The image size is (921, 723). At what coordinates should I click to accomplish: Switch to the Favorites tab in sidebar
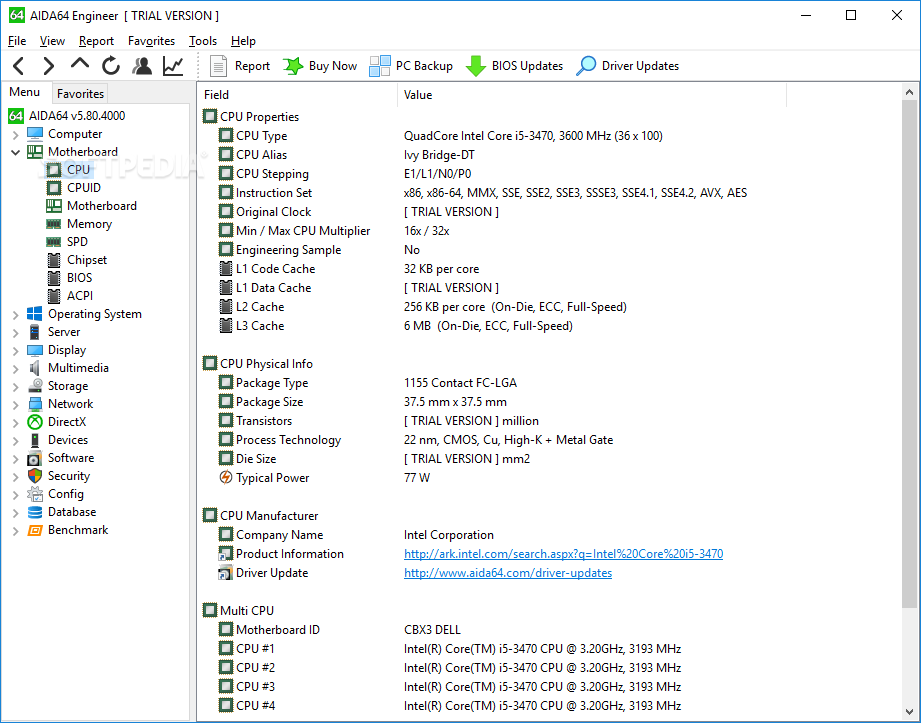click(x=80, y=93)
